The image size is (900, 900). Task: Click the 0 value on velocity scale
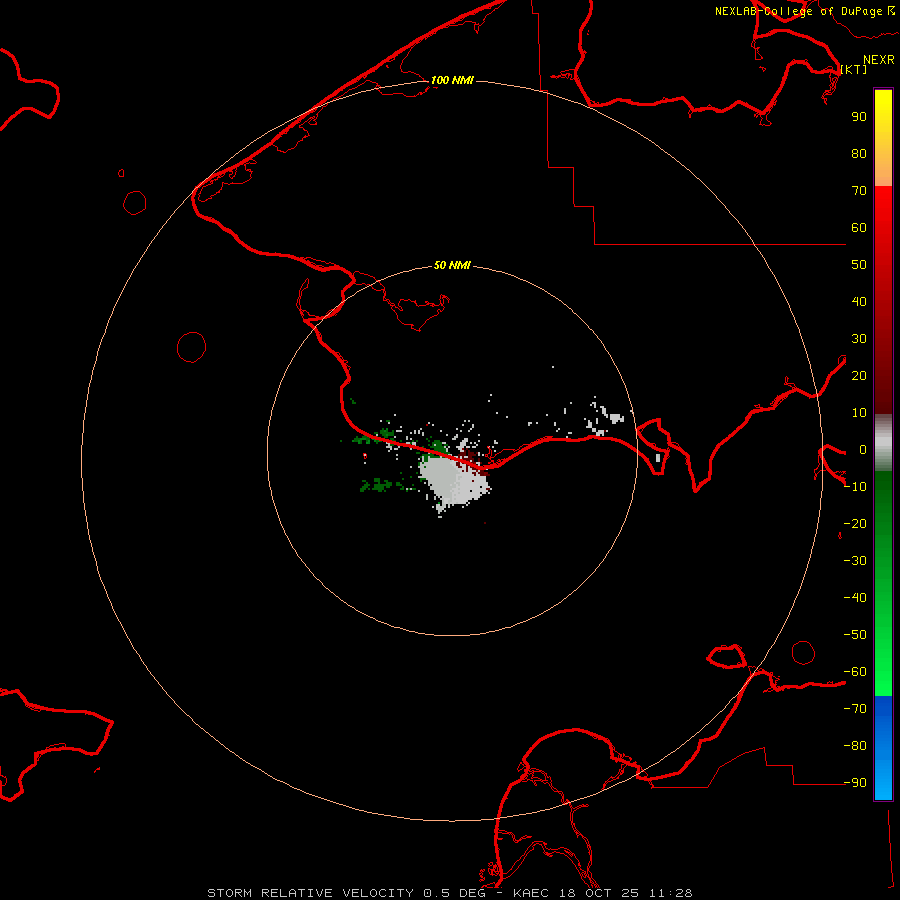(x=862, y=450)
